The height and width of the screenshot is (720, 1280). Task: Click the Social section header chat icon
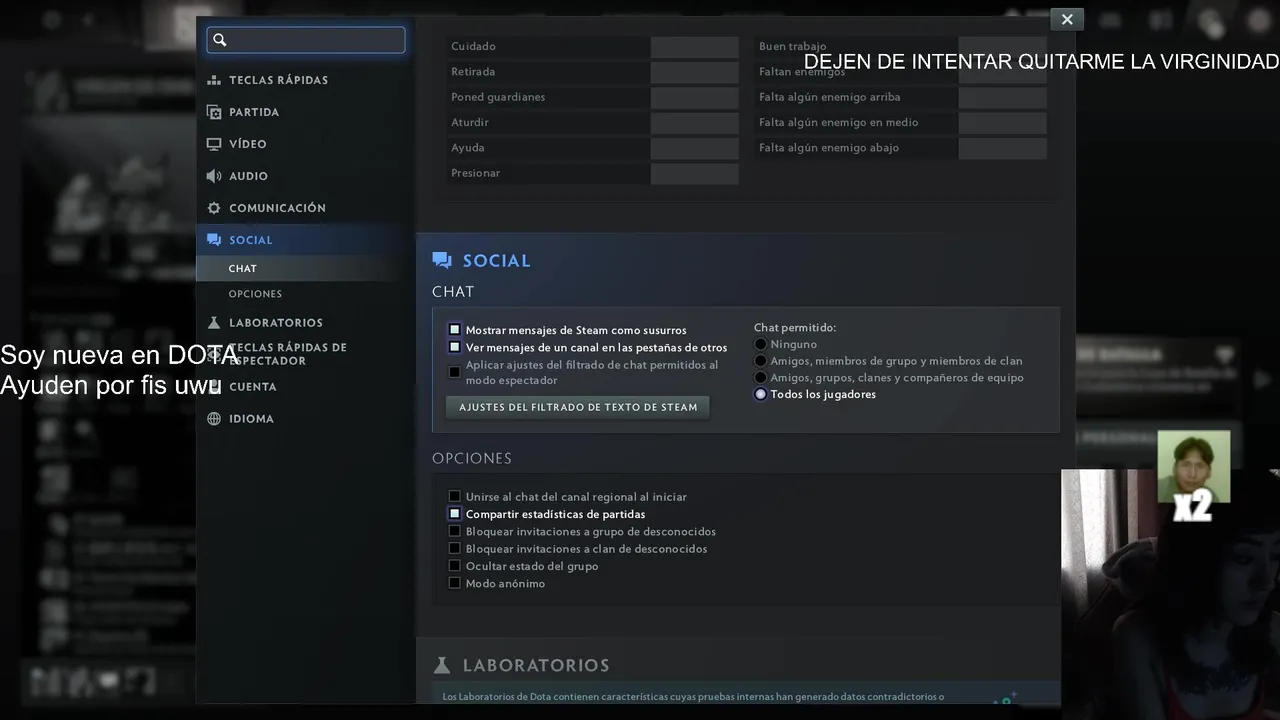[x=442, y=261]
